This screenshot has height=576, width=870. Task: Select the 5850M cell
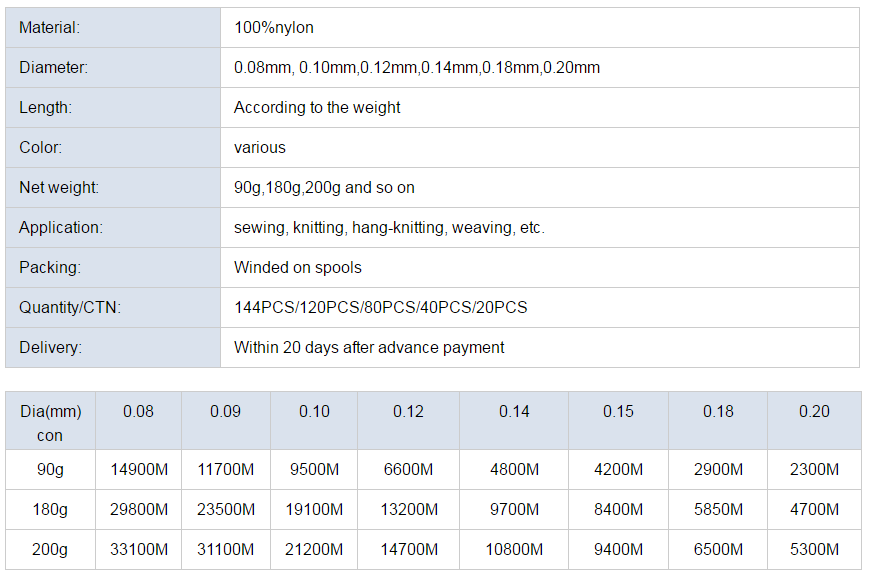point(718,509)
